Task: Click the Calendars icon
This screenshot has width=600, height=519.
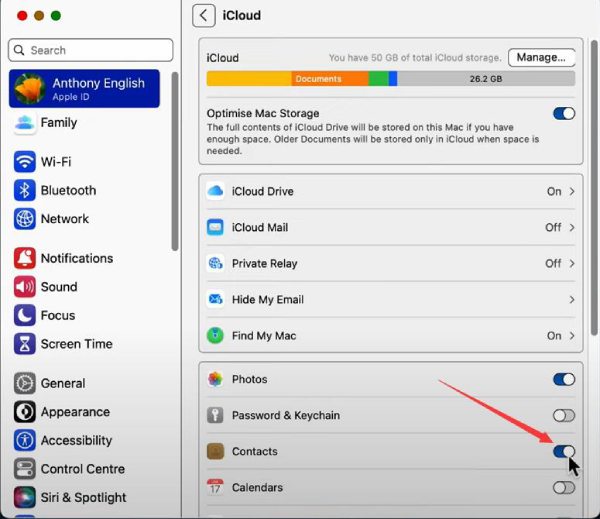Action: point(215,487)
